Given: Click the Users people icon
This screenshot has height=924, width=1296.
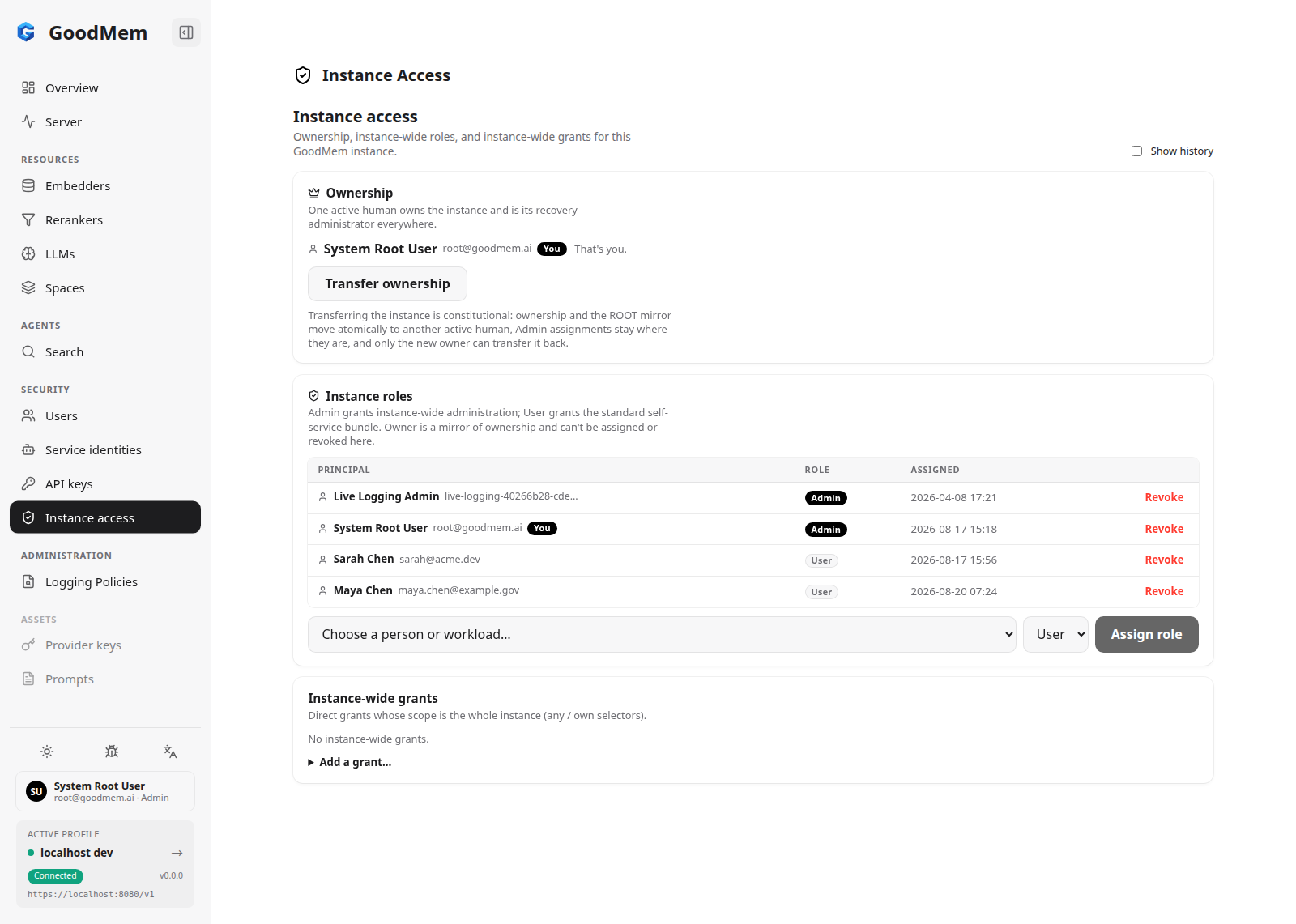Looking at the screenshot, I should (28, 415).
